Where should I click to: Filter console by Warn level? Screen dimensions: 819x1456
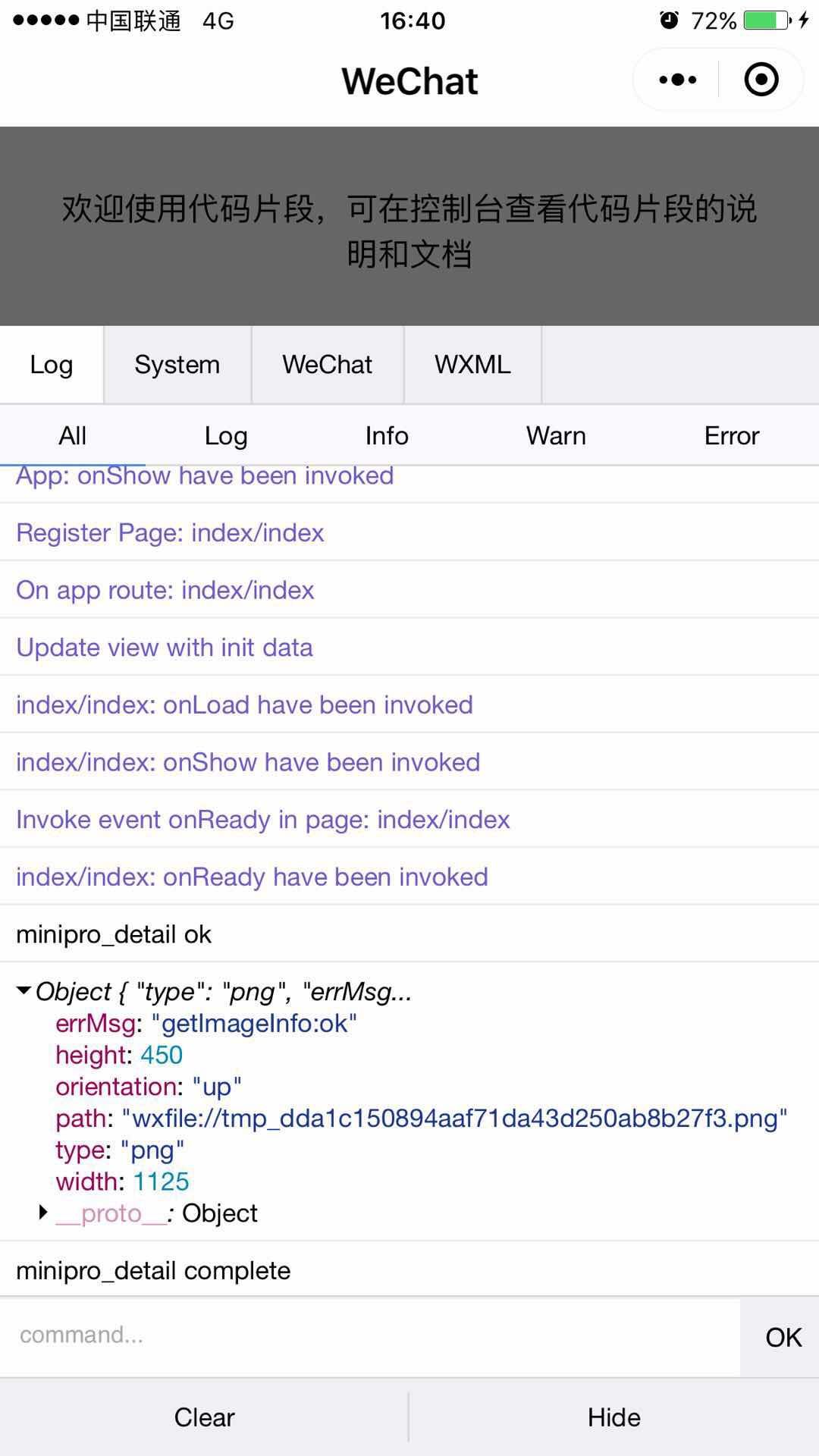pyautogui.click(x=556, y=436)
